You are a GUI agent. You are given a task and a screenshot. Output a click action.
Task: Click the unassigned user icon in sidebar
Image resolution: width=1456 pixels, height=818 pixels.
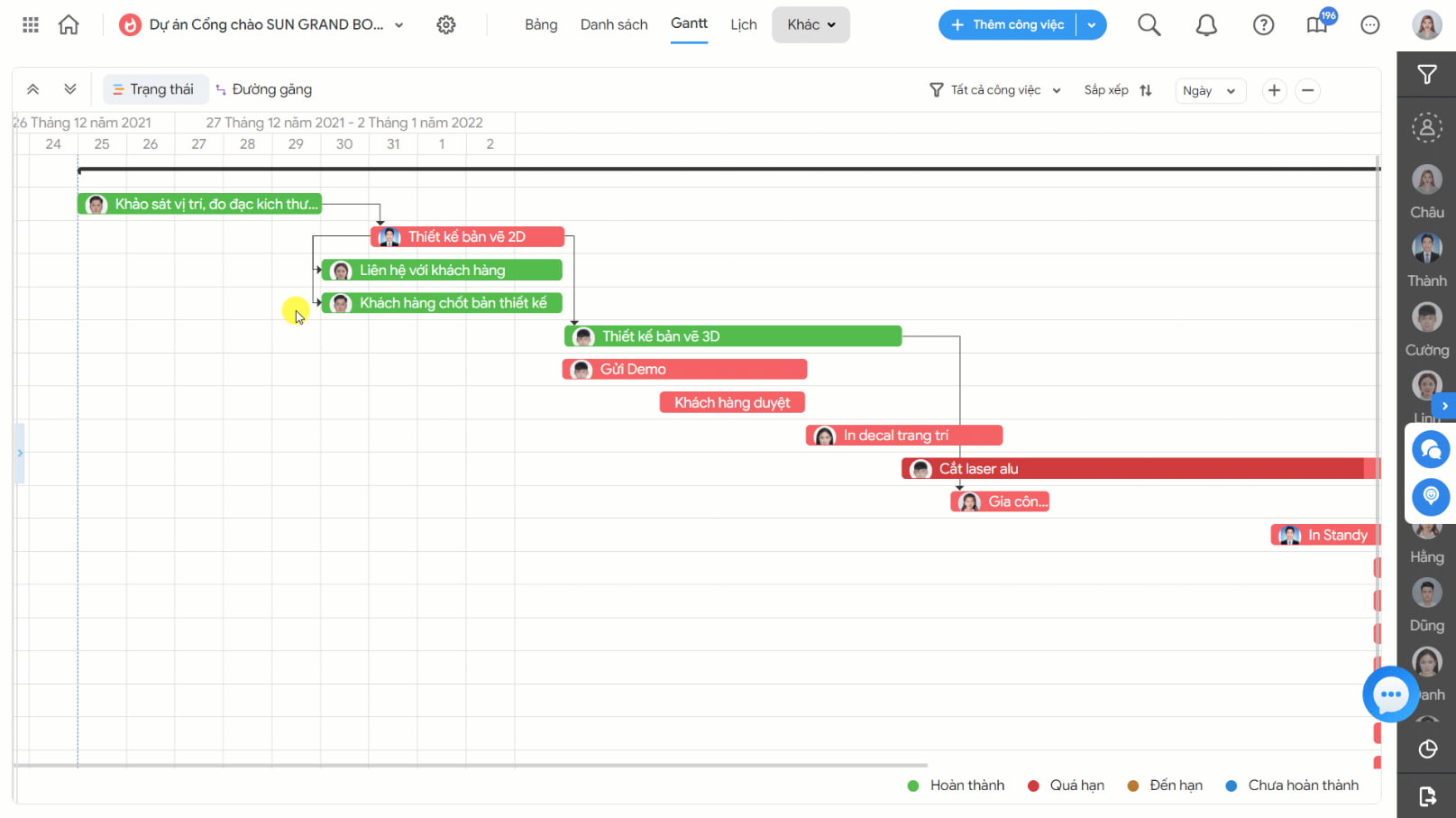[1427, 128]
